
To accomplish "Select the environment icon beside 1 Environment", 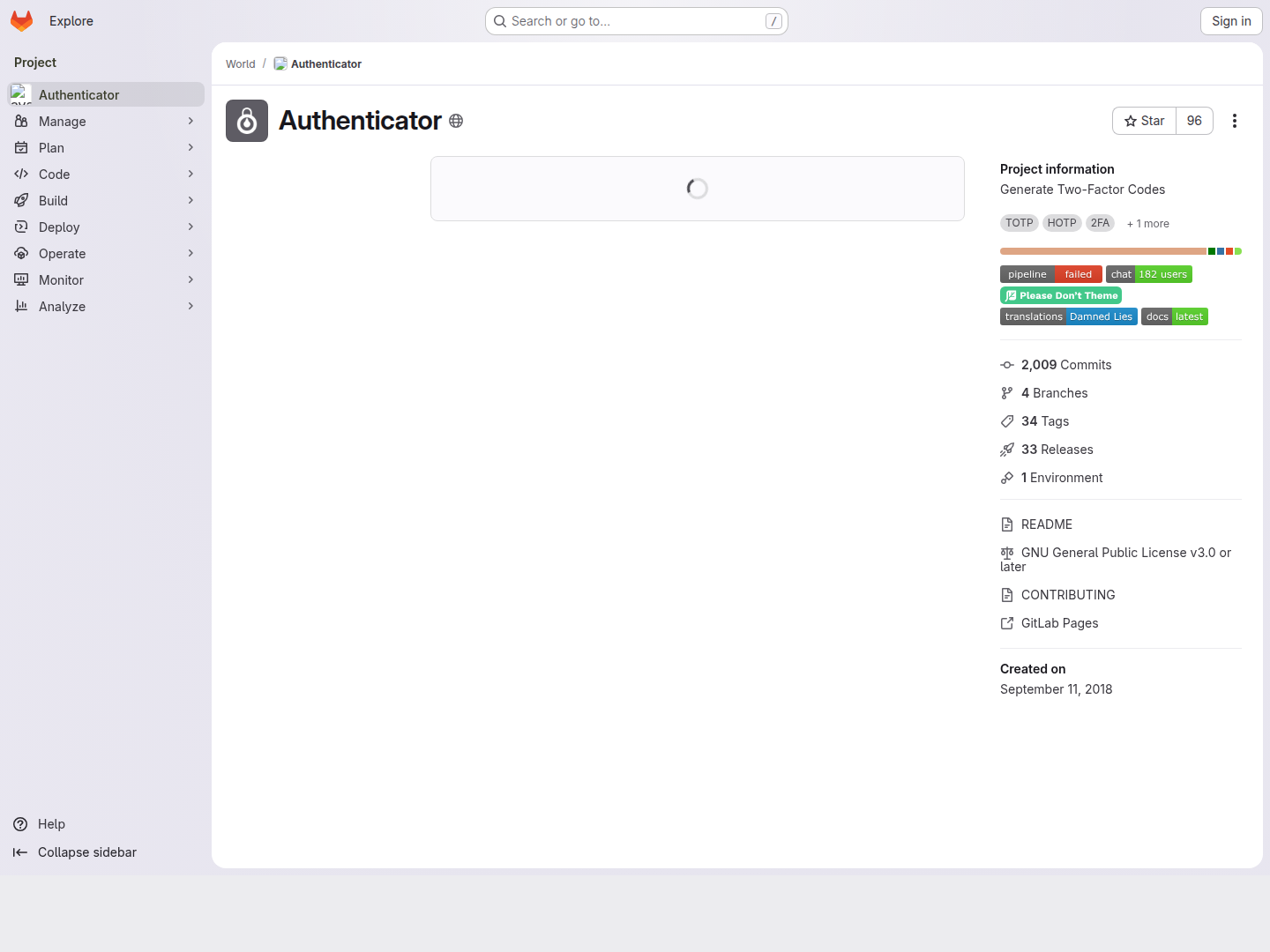I will (x=1007, y=478).
